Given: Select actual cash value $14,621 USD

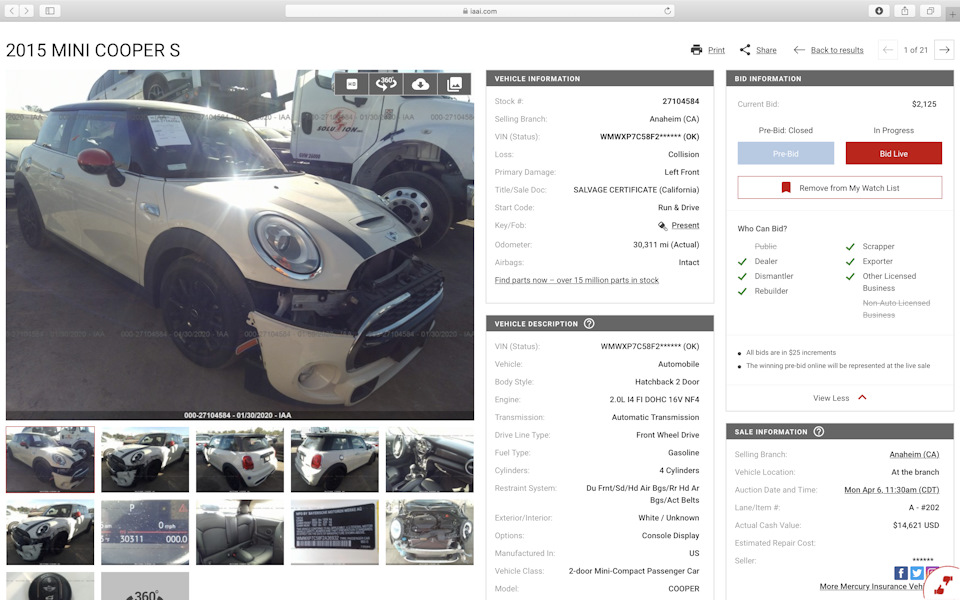Looking at the screenshot, I should [x=916, y=525].
